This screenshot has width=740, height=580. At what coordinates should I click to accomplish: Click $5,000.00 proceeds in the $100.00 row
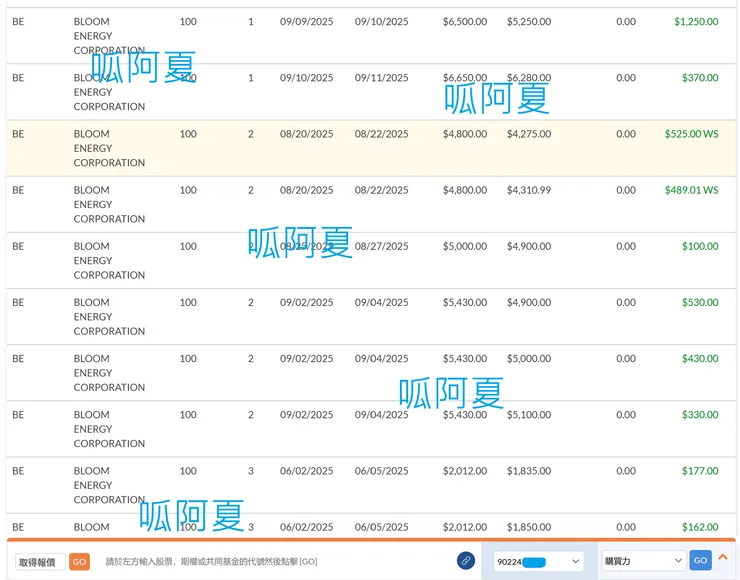[x=465, y=246]
